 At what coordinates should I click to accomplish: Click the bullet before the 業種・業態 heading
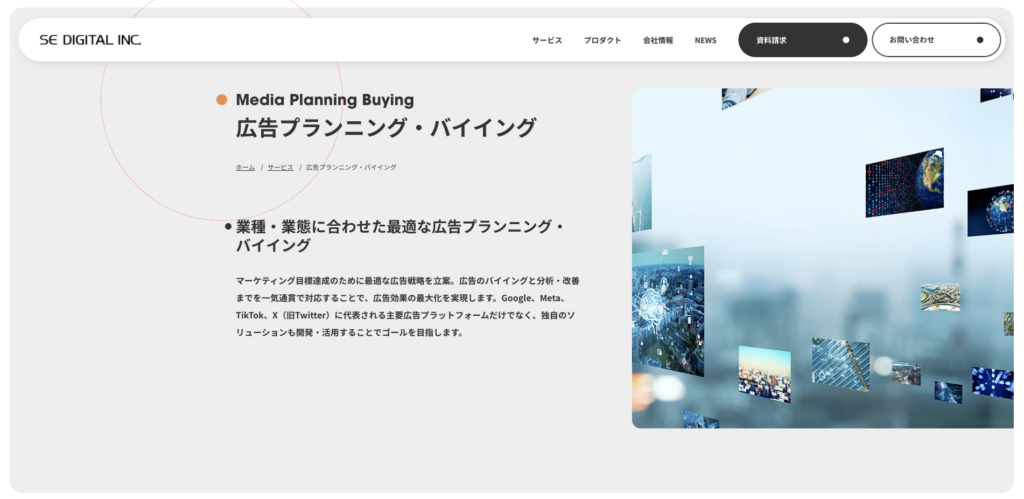tap(228, 227)
